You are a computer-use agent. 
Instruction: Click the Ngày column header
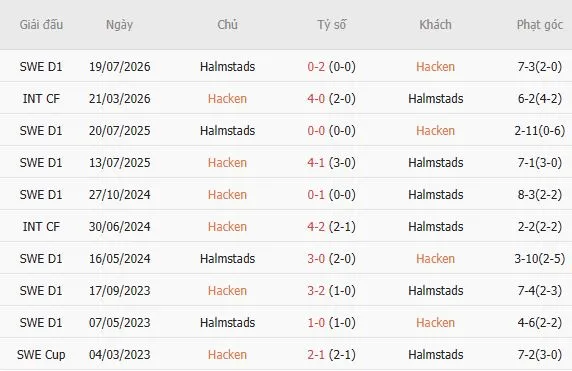119,25
